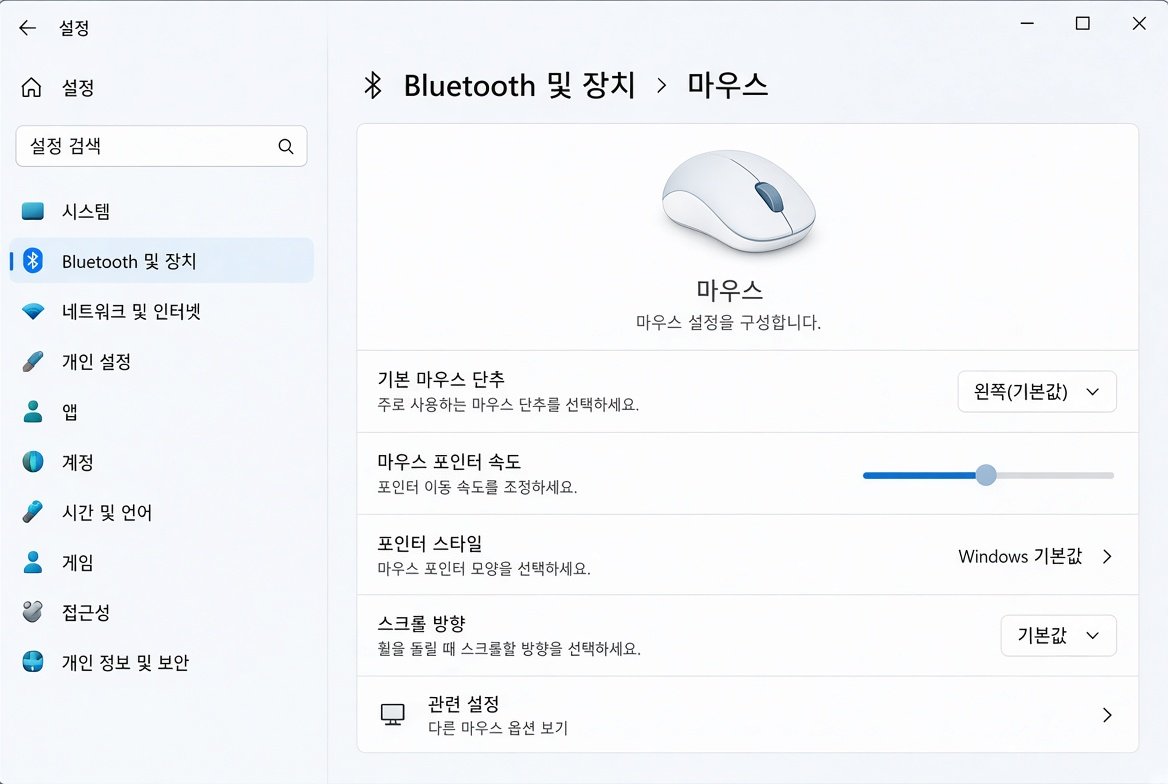The height and width of the screenshot is (784, 1168).
Task: Click the monitor icon beside 관련 설정
Action: (x=393, y=715)
